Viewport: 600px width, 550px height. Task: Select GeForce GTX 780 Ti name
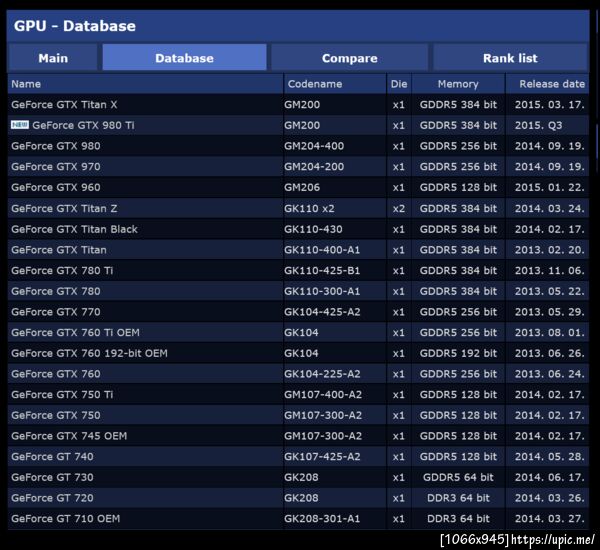[62, 271]
